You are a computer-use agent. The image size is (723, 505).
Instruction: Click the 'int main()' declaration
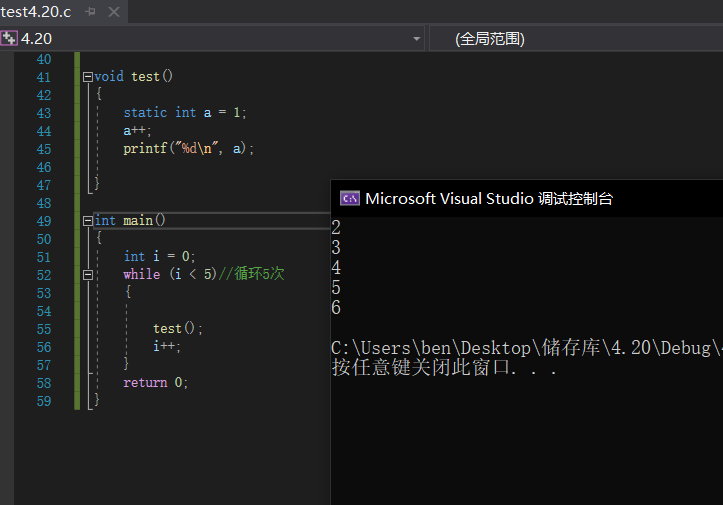pos(130,220)
